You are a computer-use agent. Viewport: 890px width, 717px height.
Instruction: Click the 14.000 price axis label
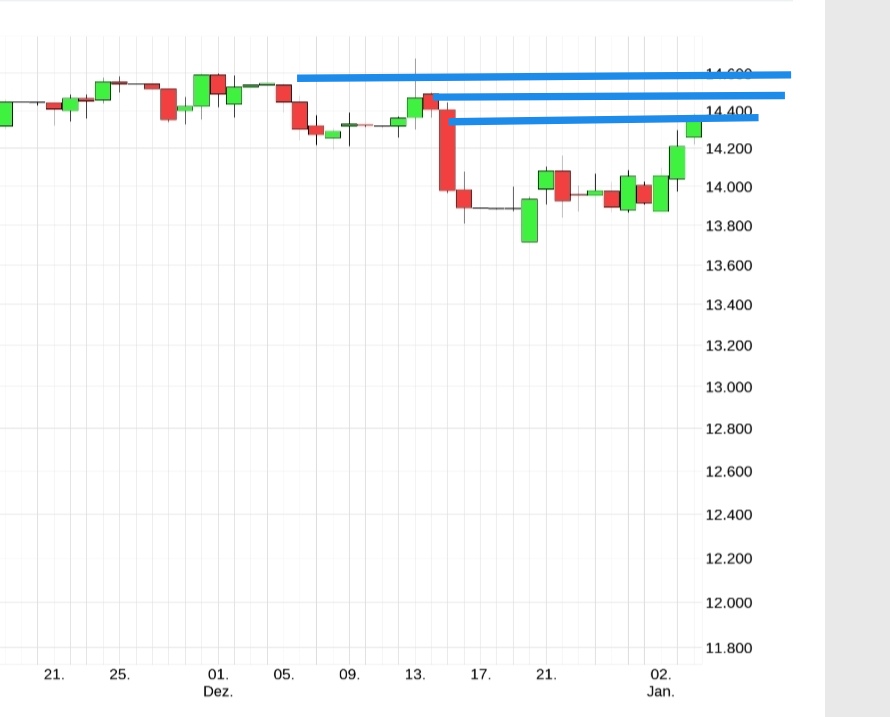(729, 187)
